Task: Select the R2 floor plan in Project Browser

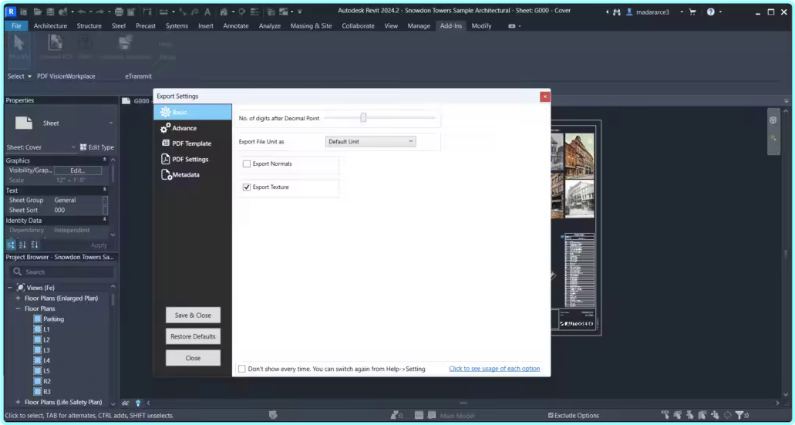Action: (x=47, y=381)
